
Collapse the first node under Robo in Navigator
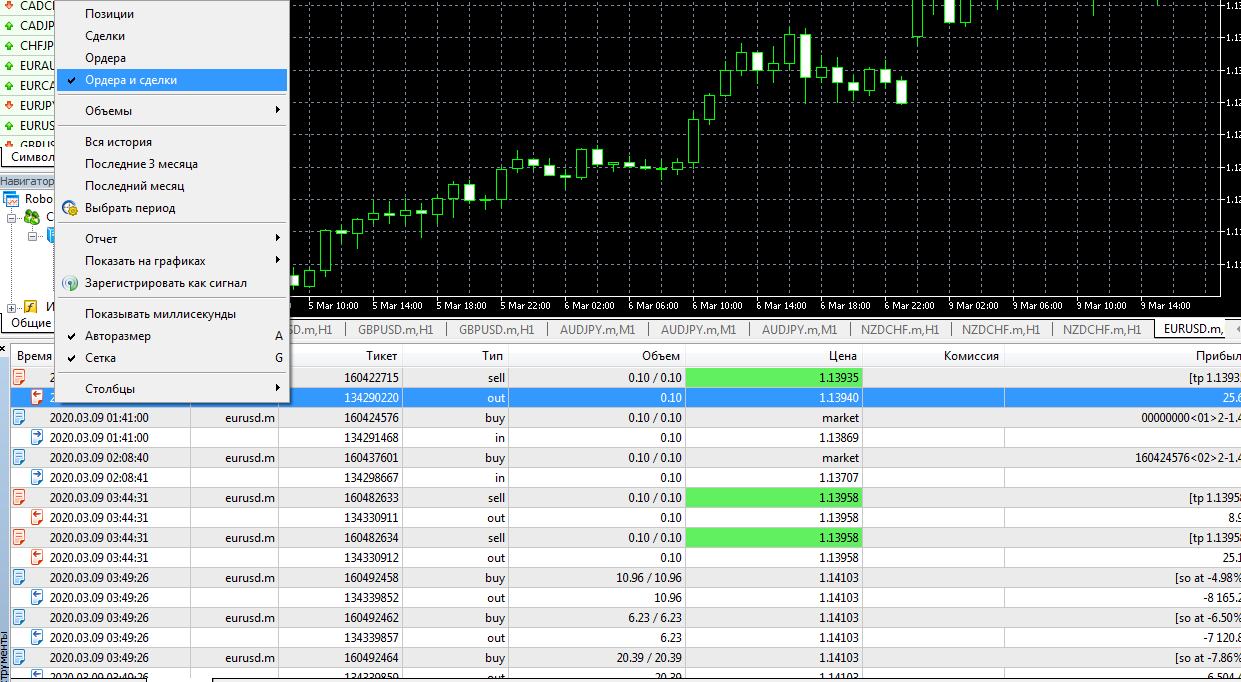[12, 217]
